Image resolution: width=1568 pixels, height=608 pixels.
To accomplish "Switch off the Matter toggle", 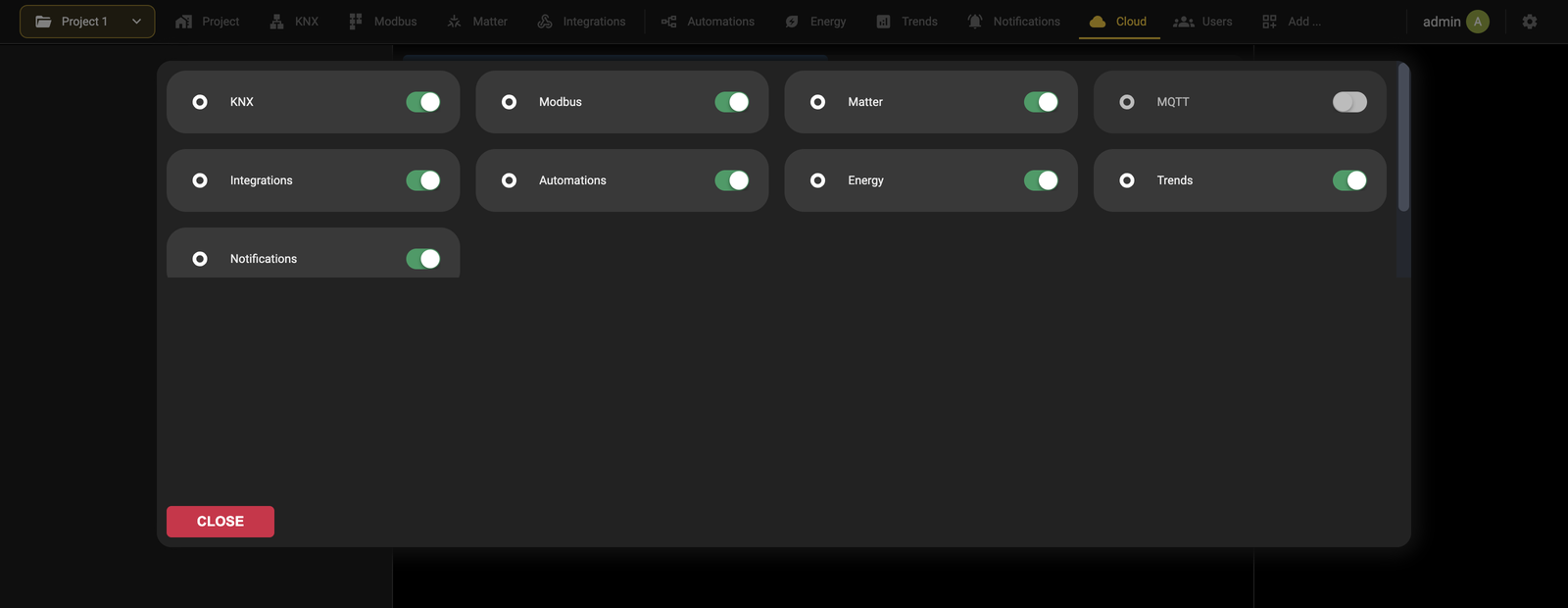I will tap(1041, 102).
